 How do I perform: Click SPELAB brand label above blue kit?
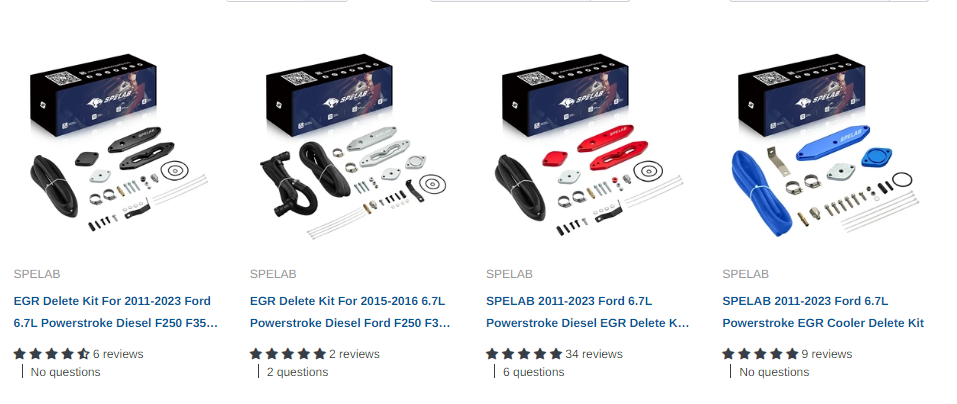click(x=745, y=274)
